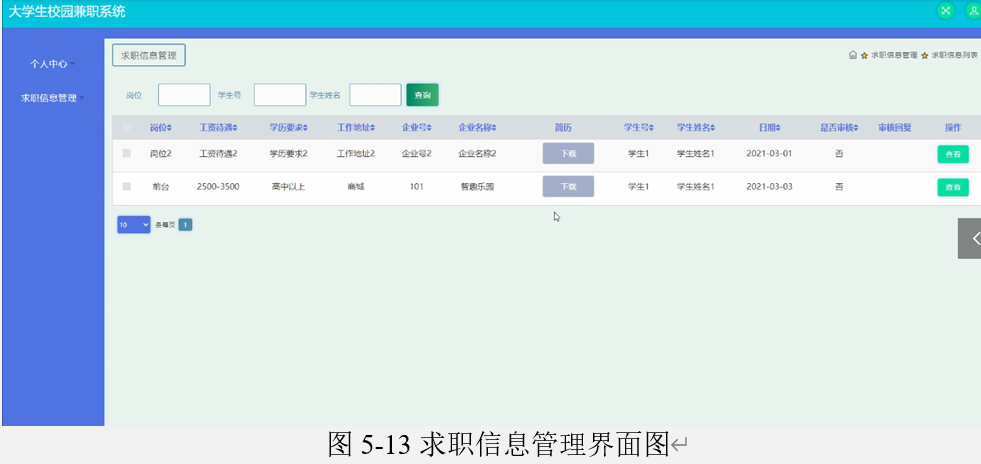This screenshot has width=981, height=464.
Task: Sort by 是否审核 column header
Action: click(x=840, y=128)
